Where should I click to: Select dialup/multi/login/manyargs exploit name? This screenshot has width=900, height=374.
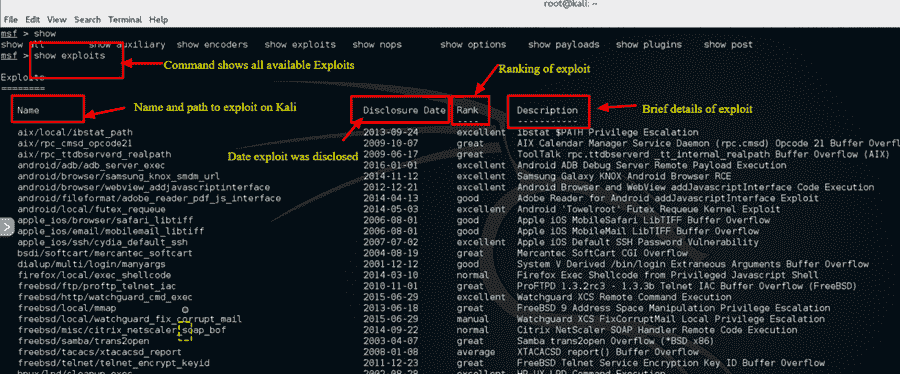click(x=91, y=263)
